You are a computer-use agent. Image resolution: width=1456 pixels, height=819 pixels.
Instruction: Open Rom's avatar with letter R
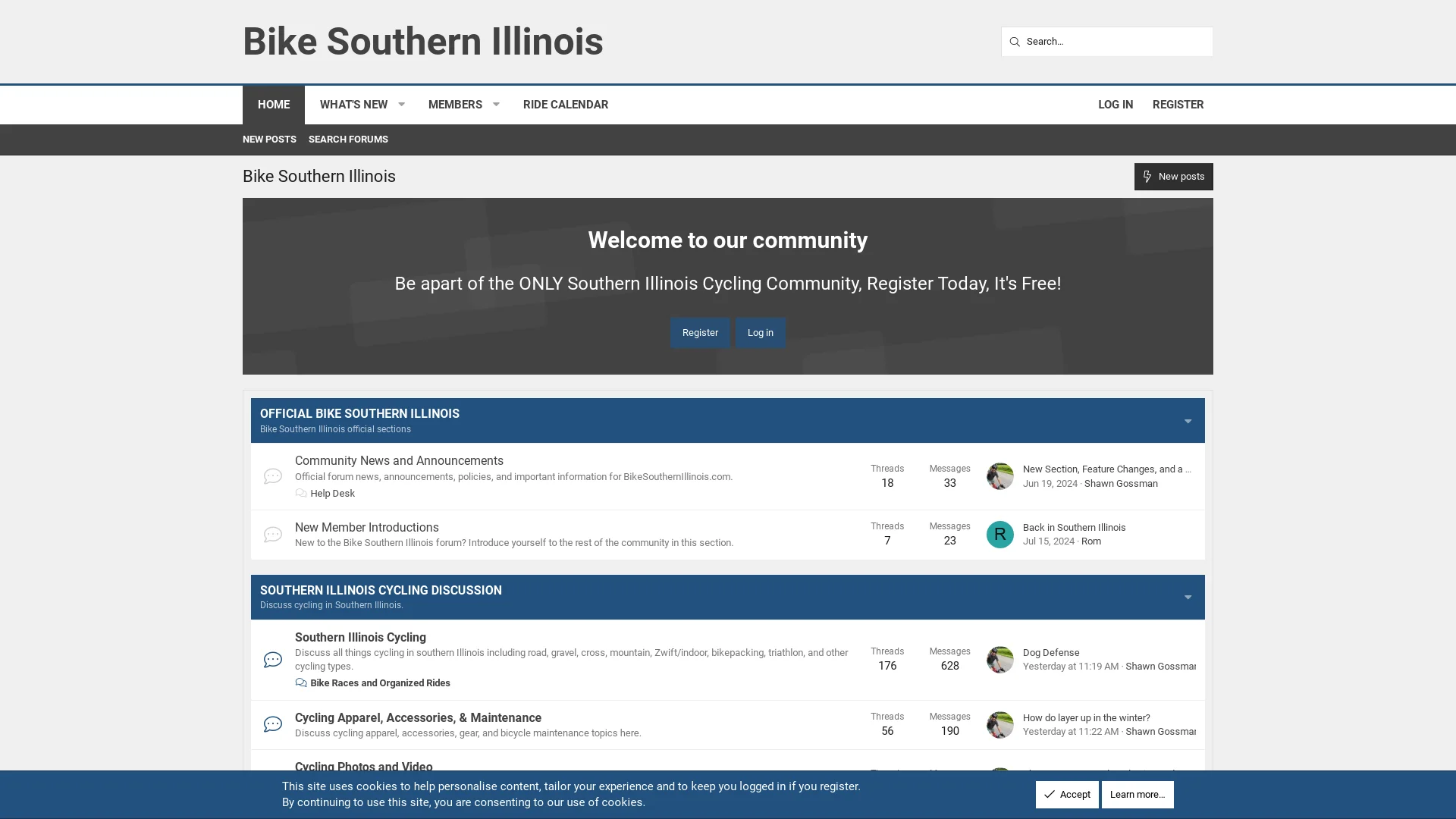[999, 535]
